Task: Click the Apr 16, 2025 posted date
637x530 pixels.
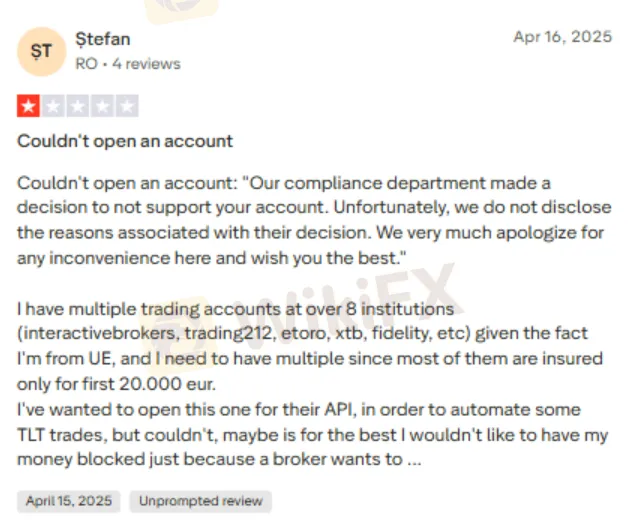Action: pyautogui.click(x=562, y=37)
